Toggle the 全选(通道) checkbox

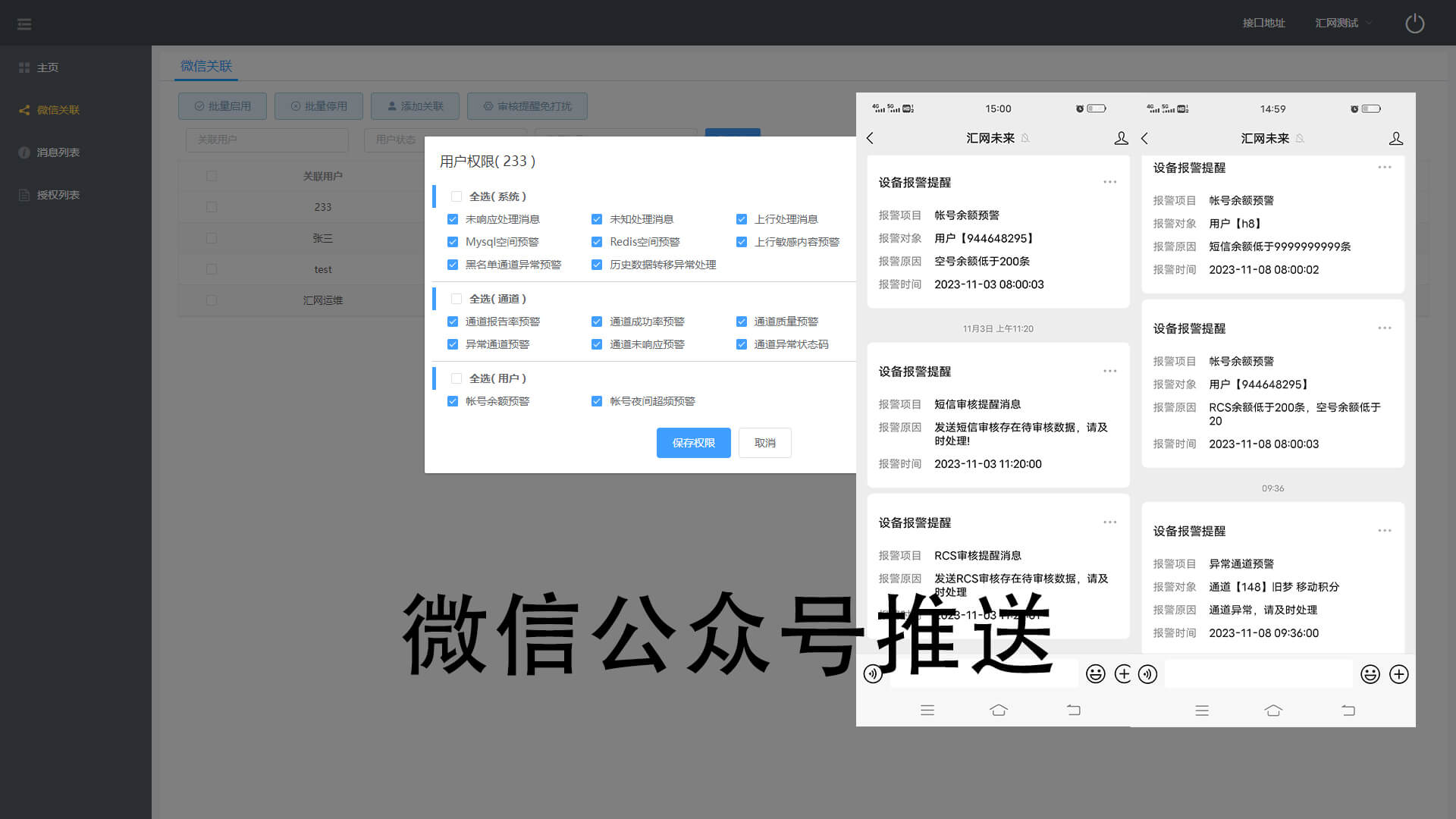pyautogui.click(x=457, y=299)
